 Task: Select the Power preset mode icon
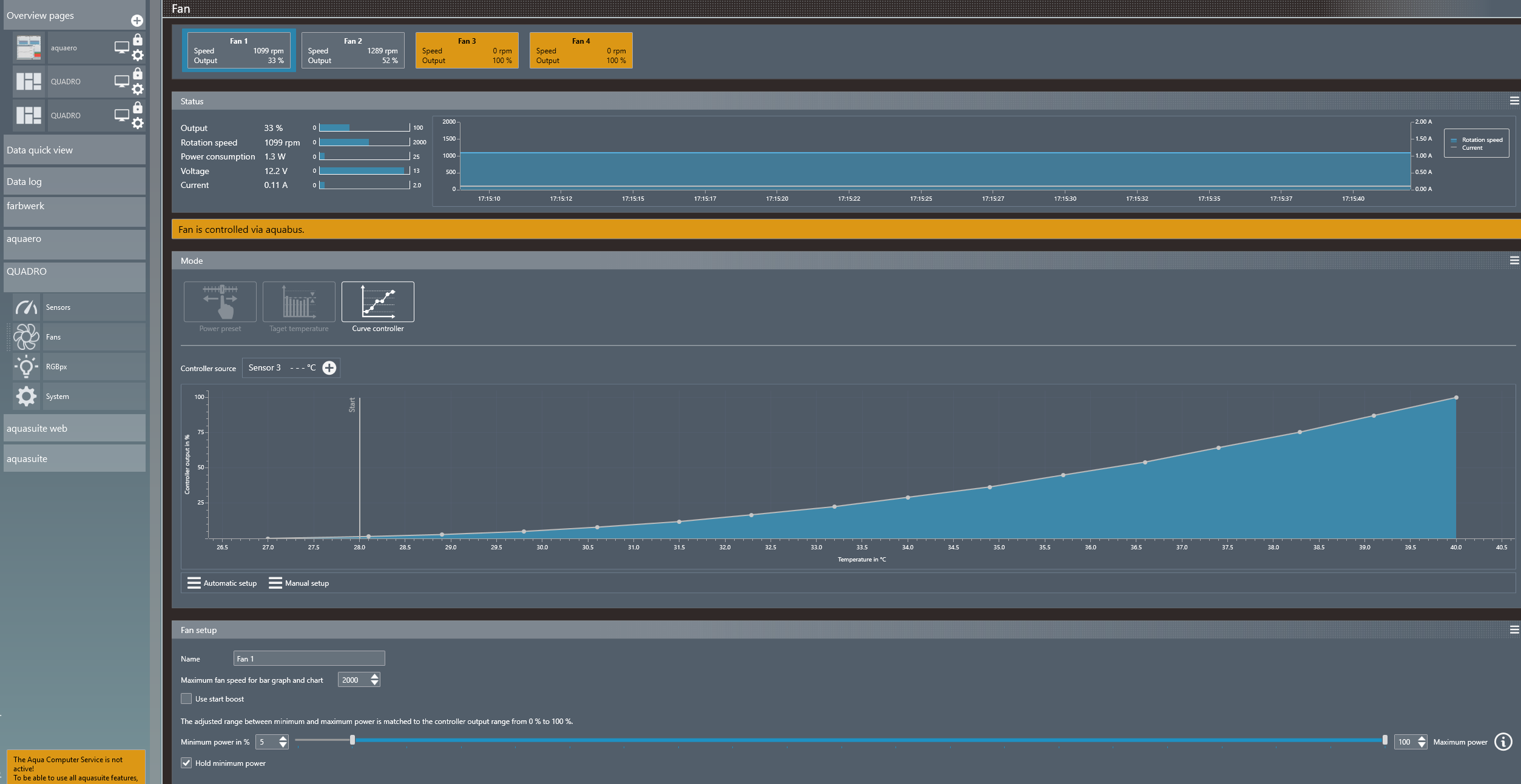(x=220, y=301)
